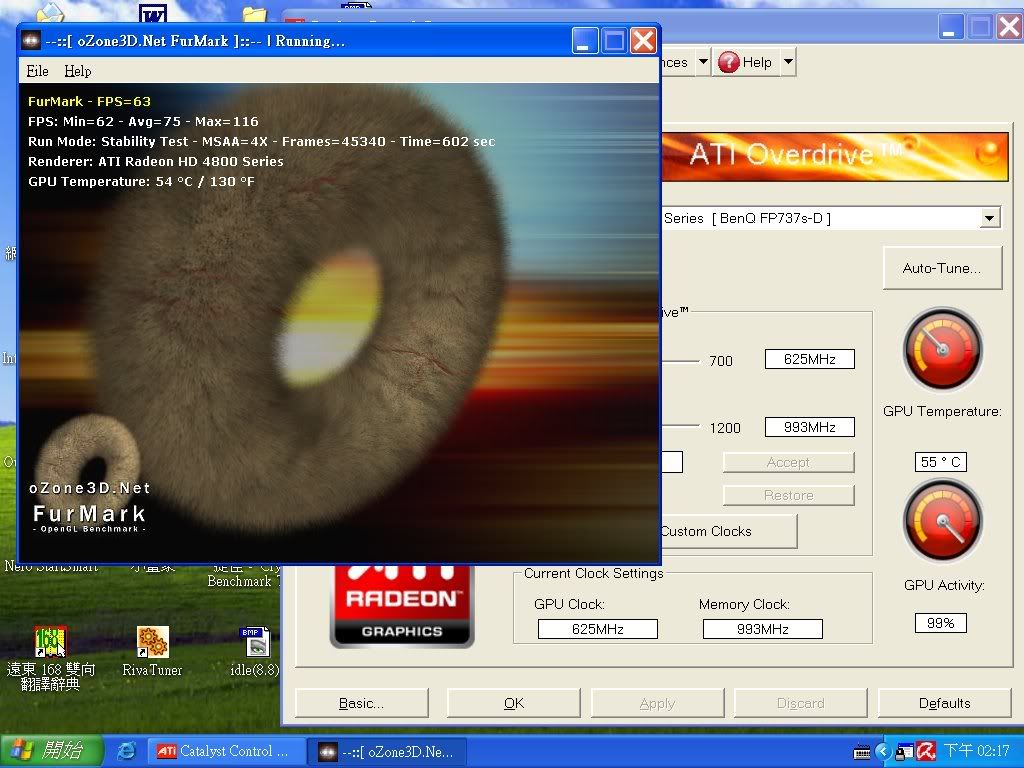Viewport: 1024px width, 768px height.
Task: Select the idle(8.8) bitmap file icon
Action: pos(255,642)
